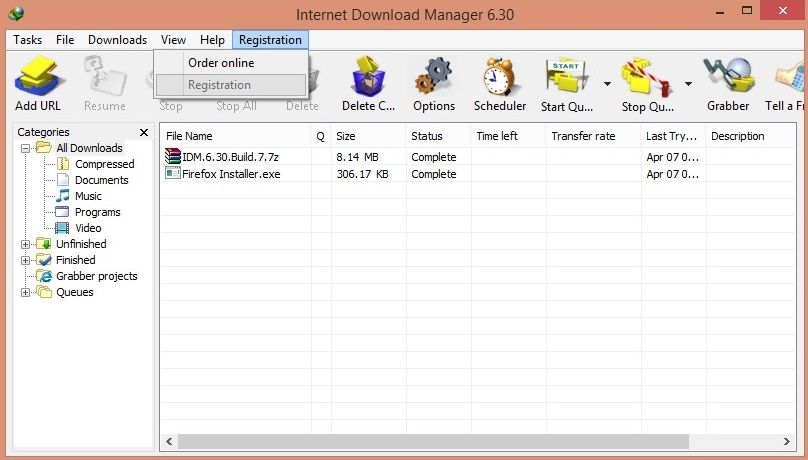
Task: Click the horizontal scrollbar thumb
Action: (433, 441)
